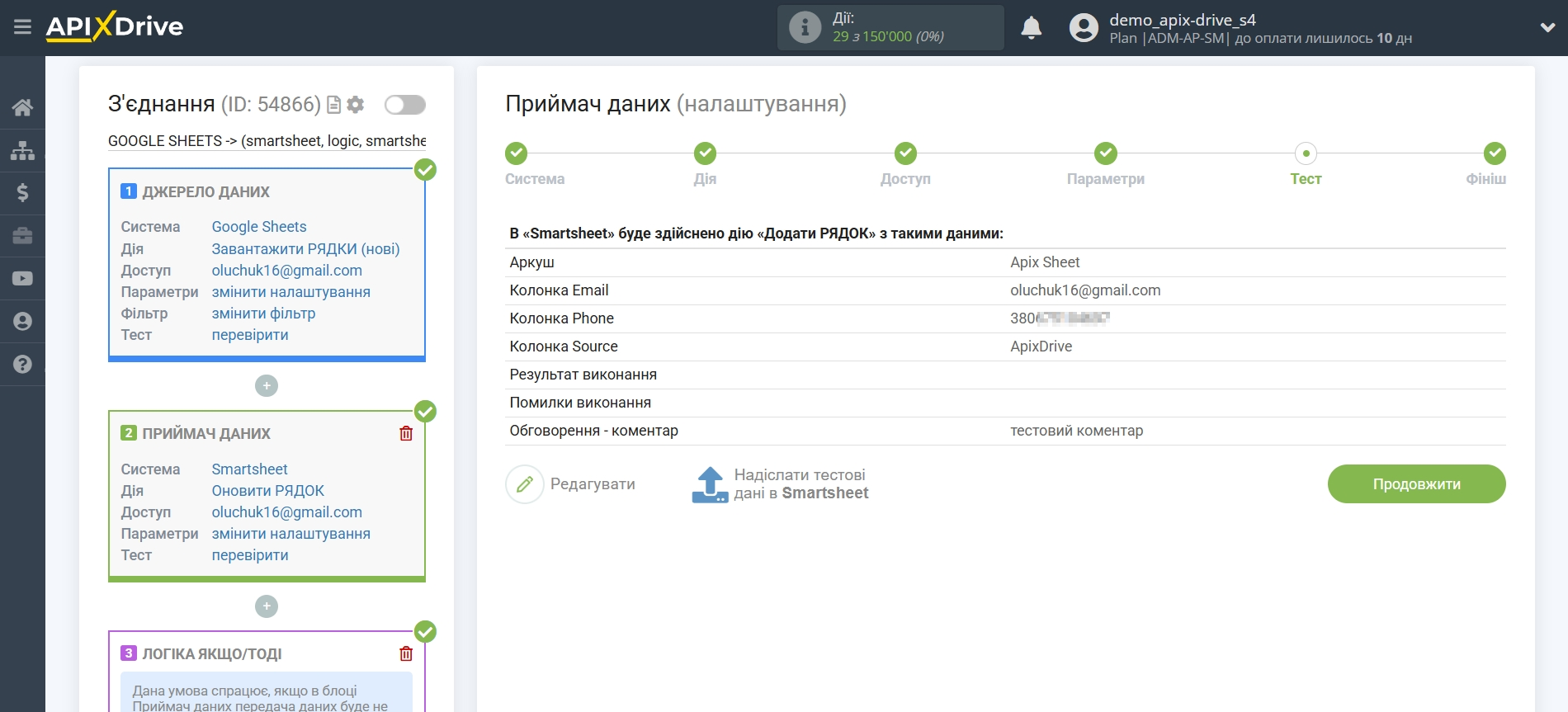The width and height of the screenshot is (1568, 712).
Task: Click Результат виконання row label
Action: click(x=583, y=375)
